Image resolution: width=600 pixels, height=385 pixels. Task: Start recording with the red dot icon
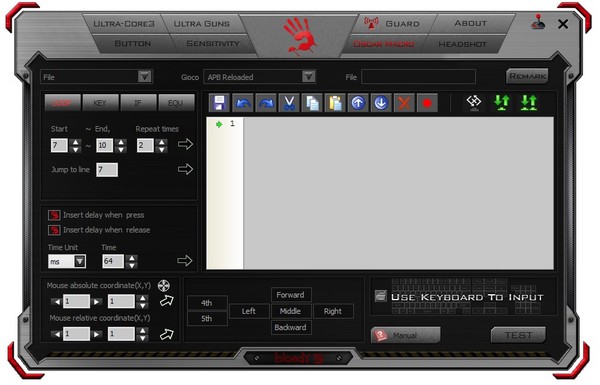(427, 103)
